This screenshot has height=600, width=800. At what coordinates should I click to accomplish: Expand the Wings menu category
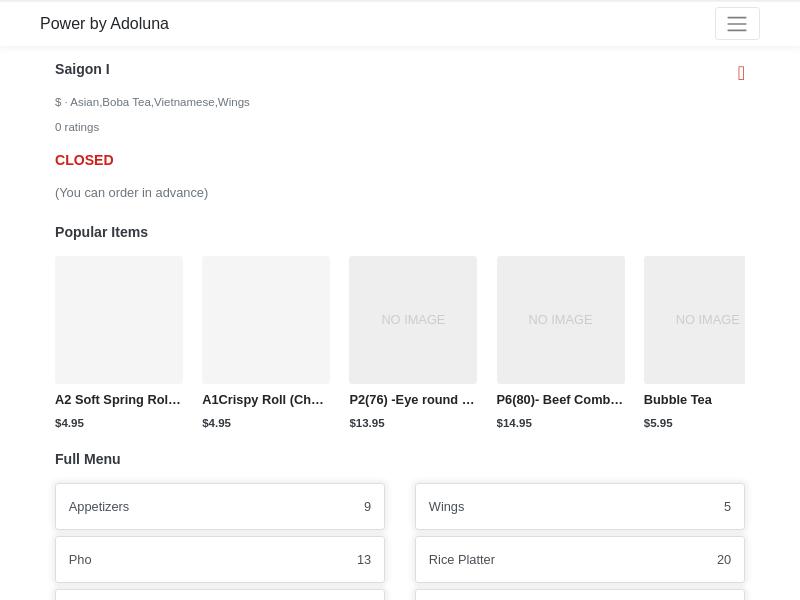coord(580,507)
